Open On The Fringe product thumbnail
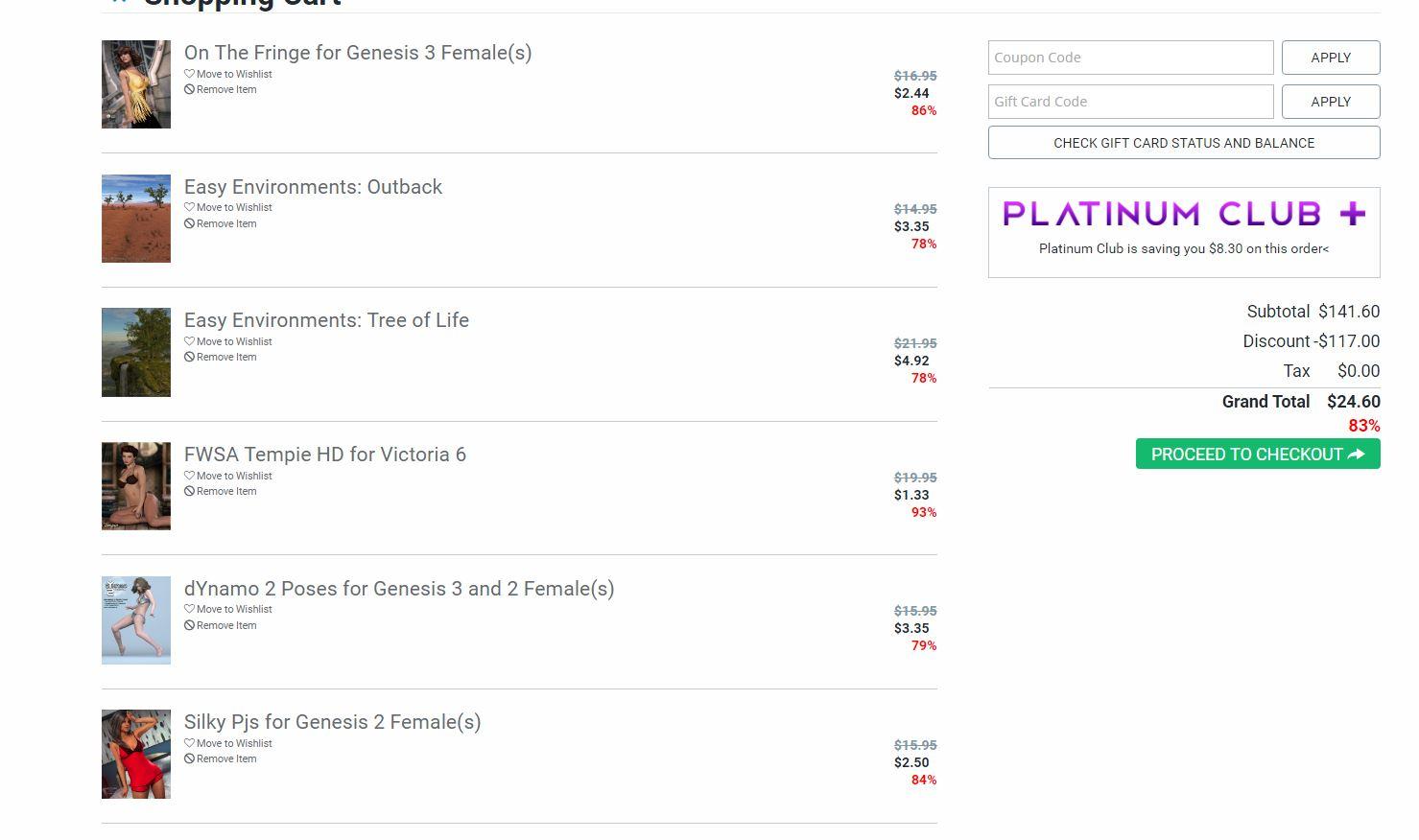1419x840 pixels. coord(136,84)
